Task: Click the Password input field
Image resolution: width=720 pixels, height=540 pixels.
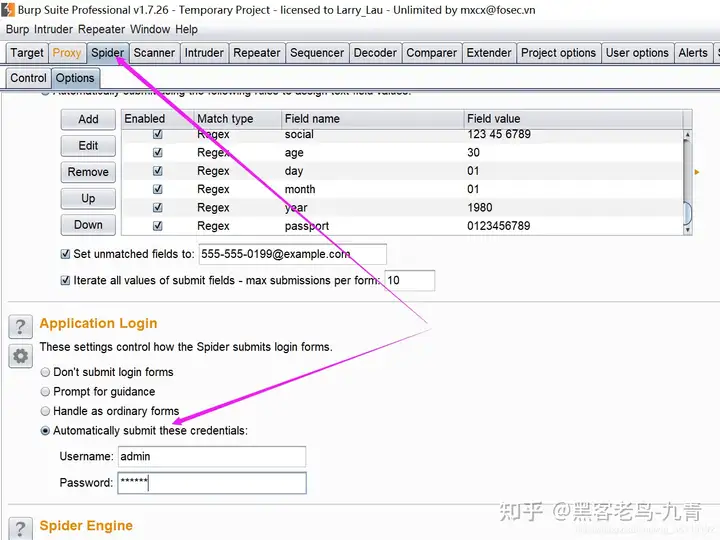Action: tap(212, 483)
